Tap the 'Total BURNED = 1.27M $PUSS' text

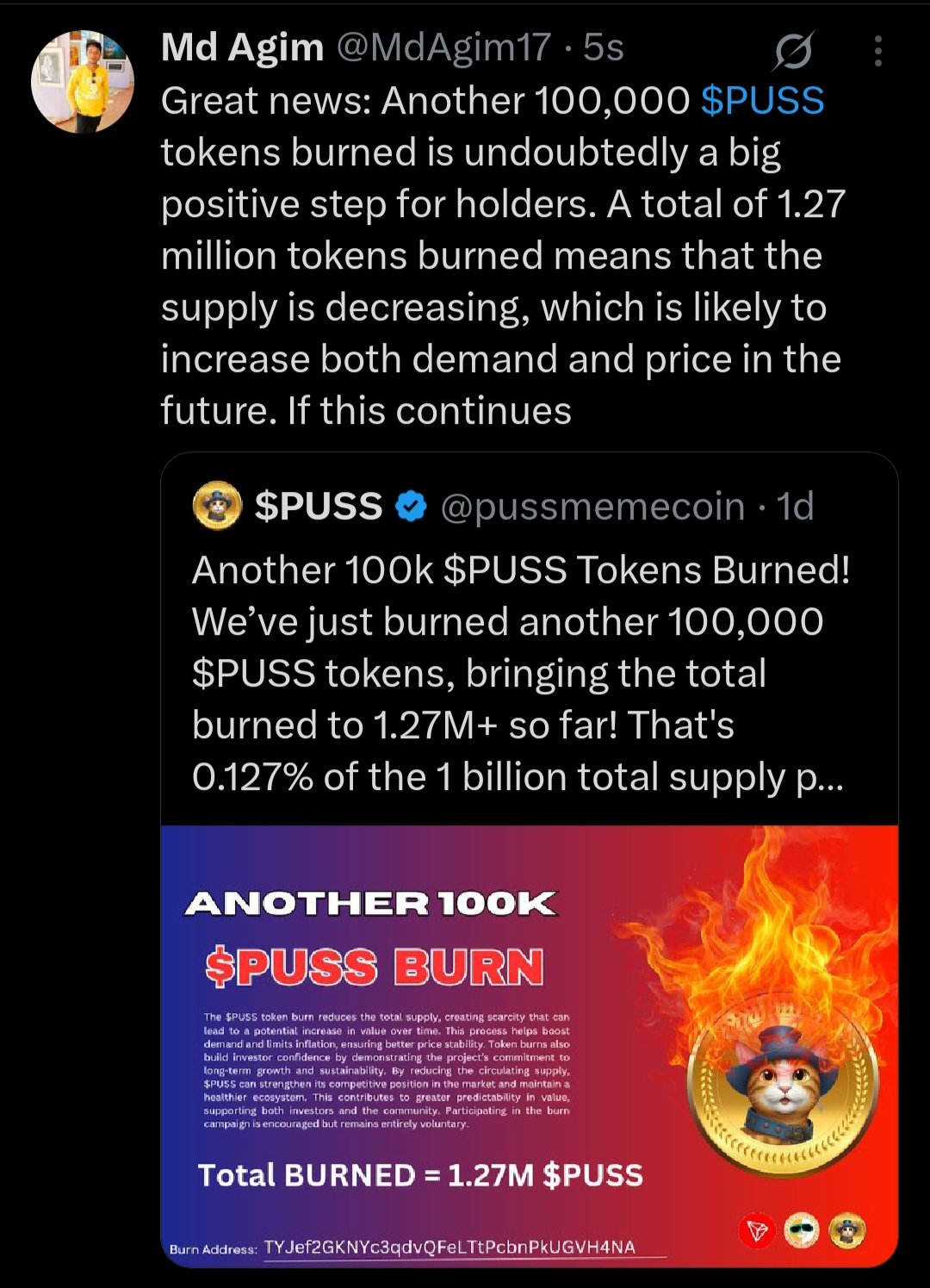(420, 1175)
